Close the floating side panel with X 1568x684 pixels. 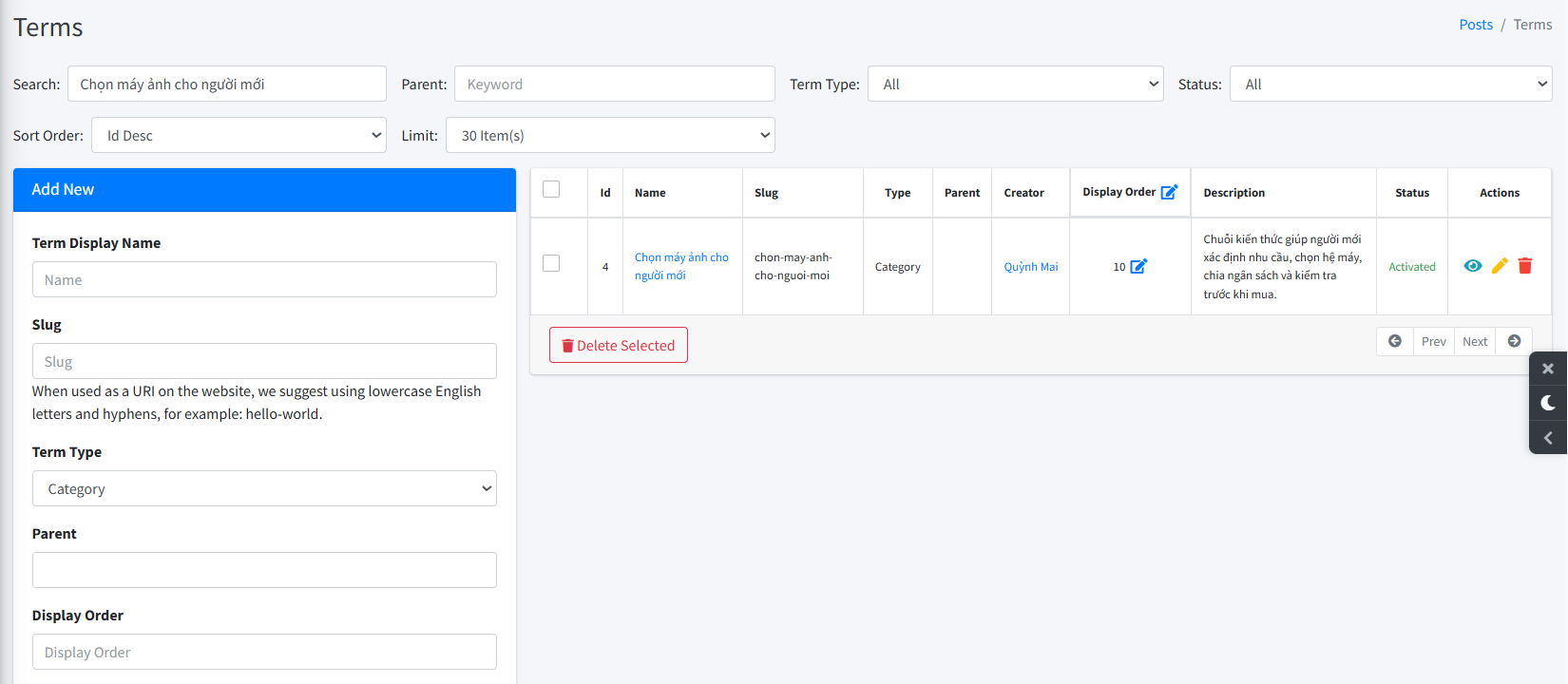[1548, 369]
